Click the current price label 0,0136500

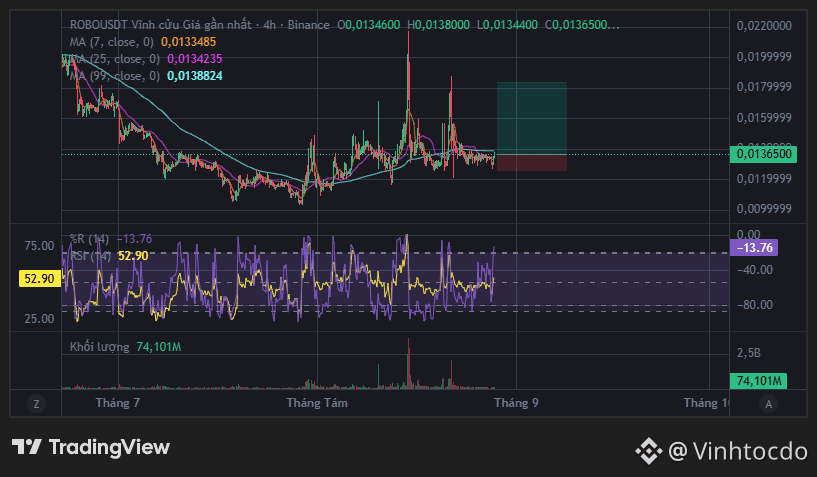[763, 154]
